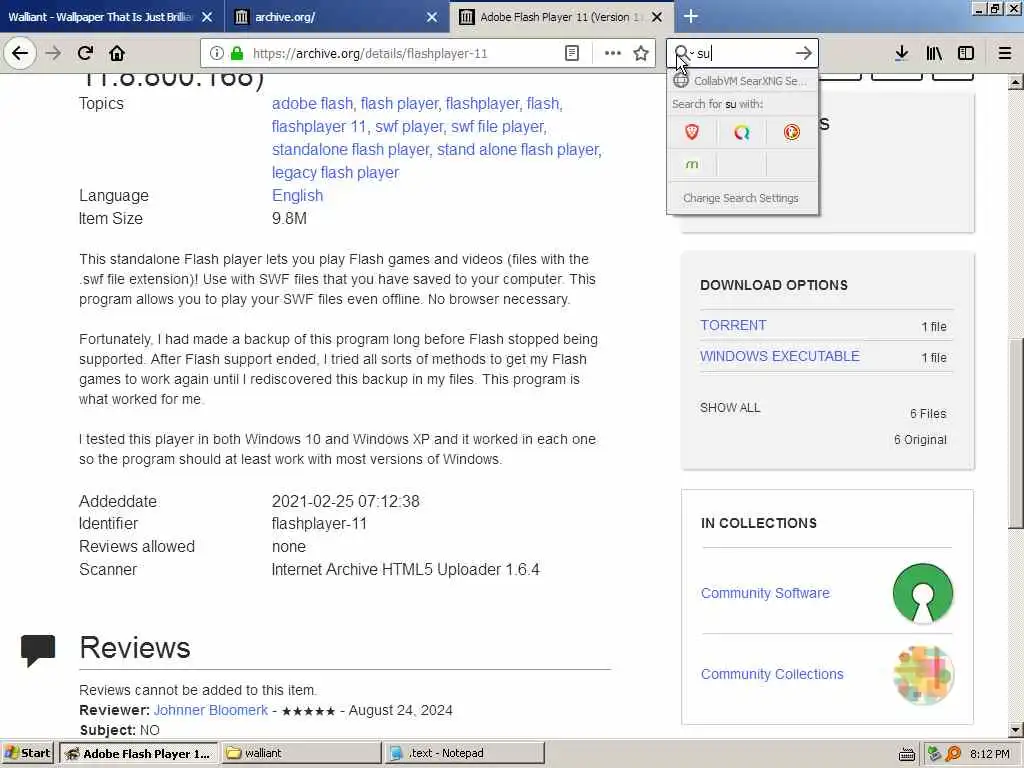This screenshot has width=1024, height=768.
Task: Click the Community Software green logo
Action: (923, 593)
